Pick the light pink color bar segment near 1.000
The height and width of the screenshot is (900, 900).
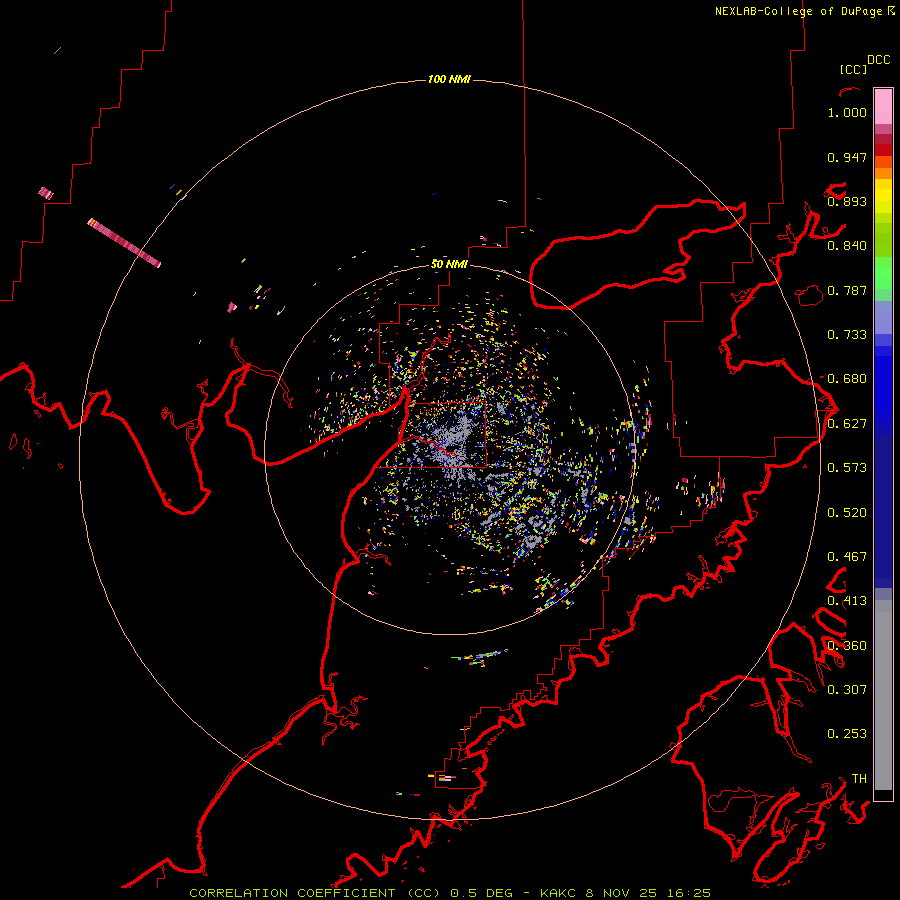(x=883, y=107)
